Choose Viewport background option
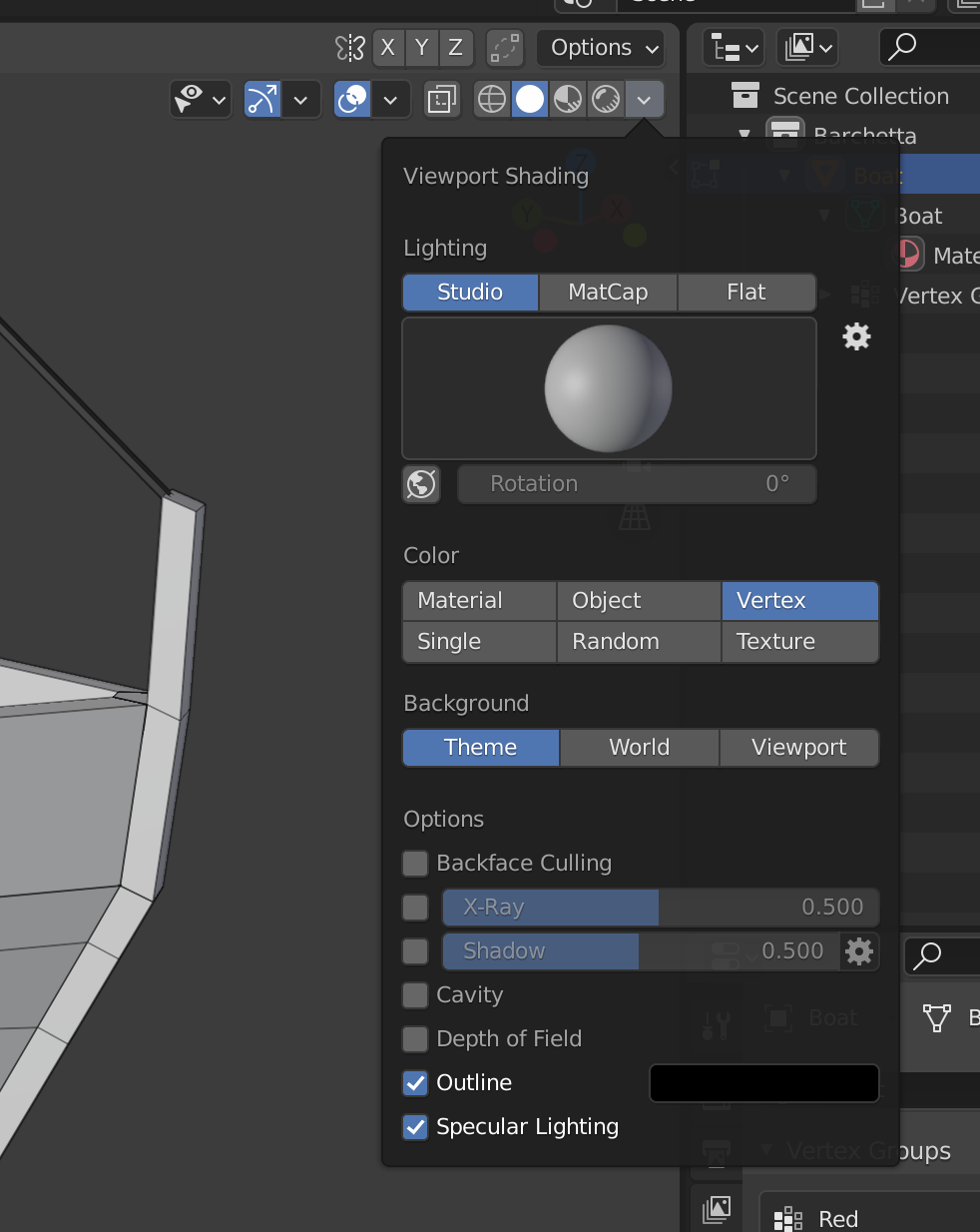 click(798, 747)
